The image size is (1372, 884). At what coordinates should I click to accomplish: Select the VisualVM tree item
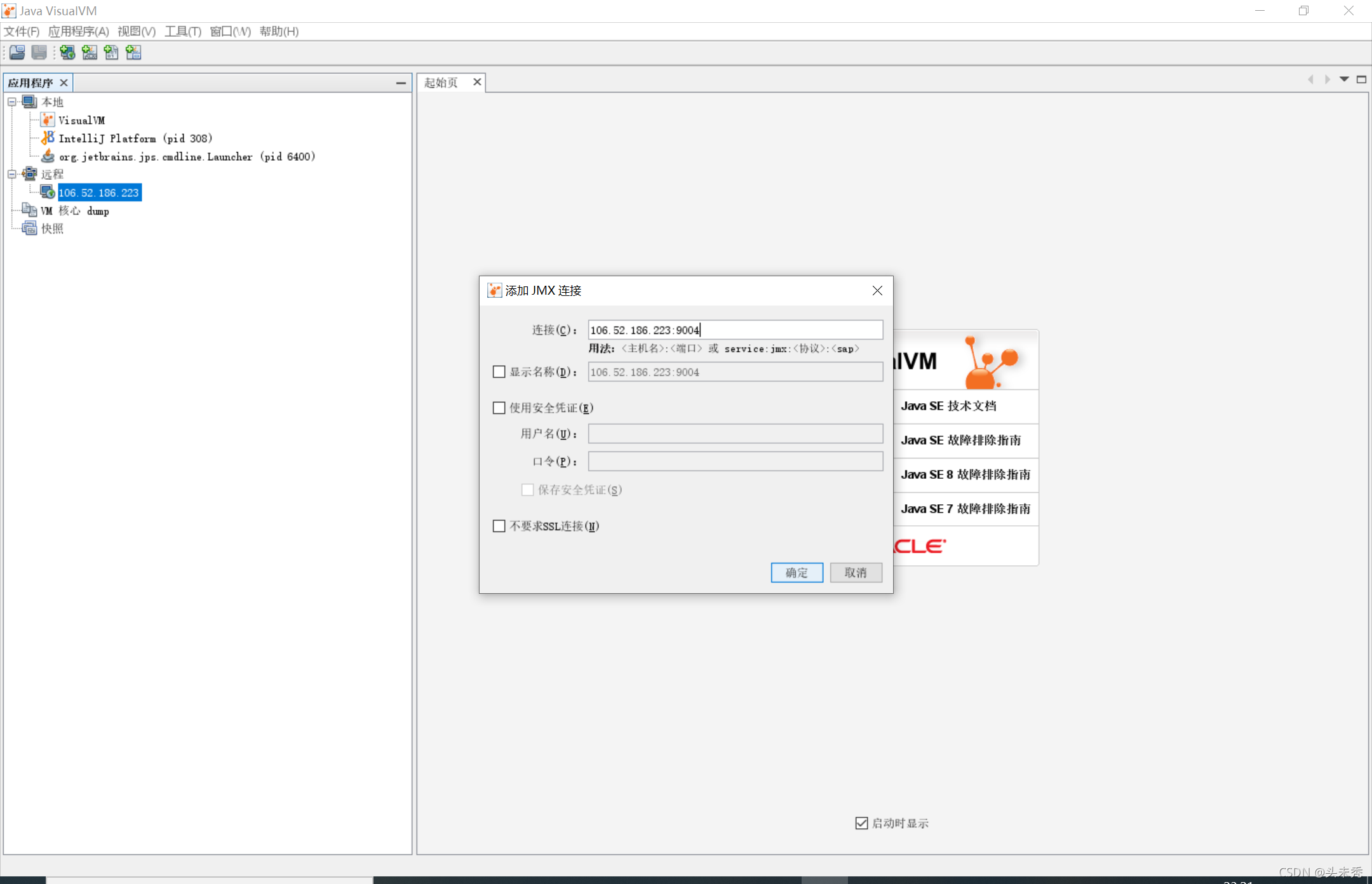pos(82,120)
